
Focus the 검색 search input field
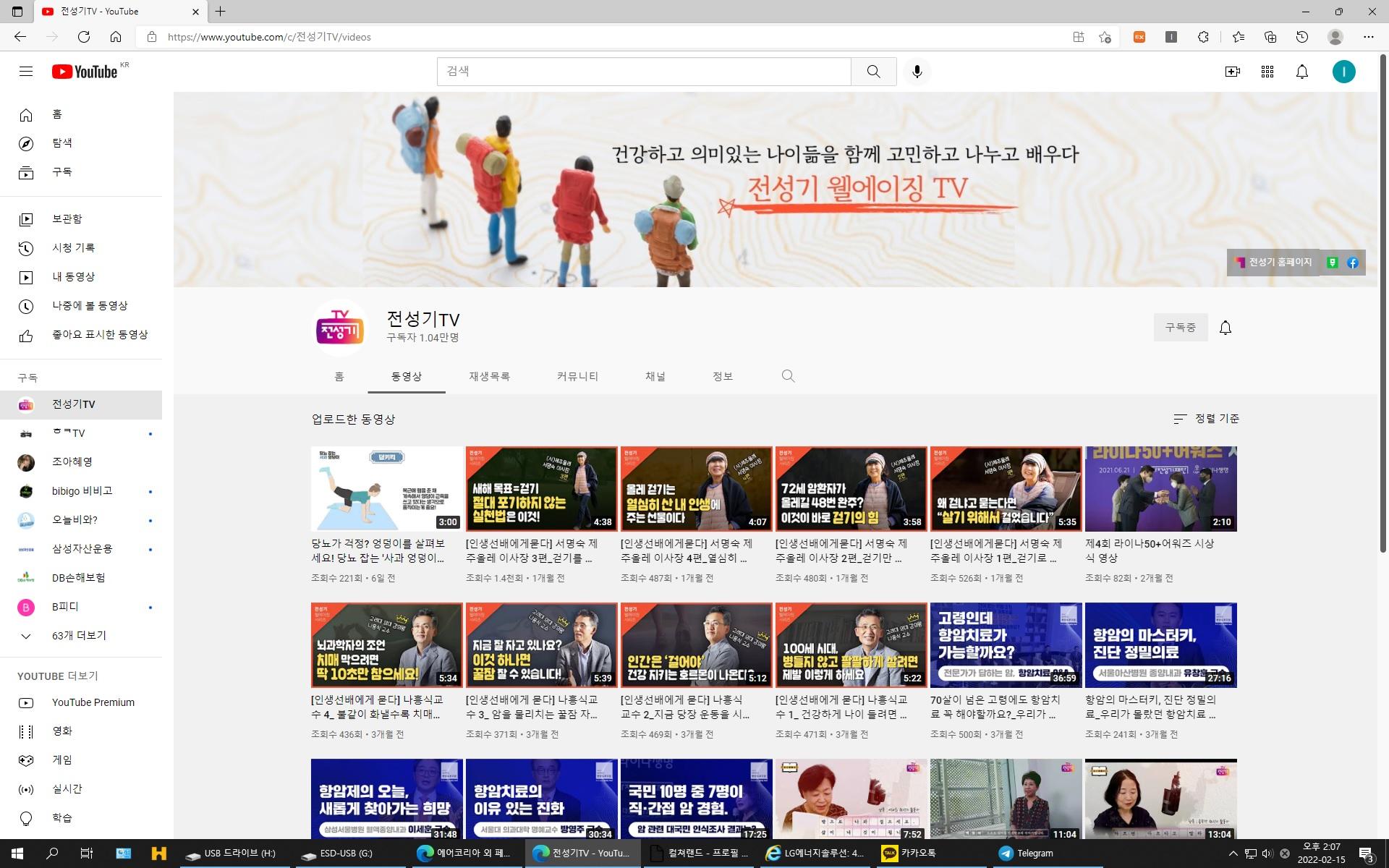click(x=644, y=72)
